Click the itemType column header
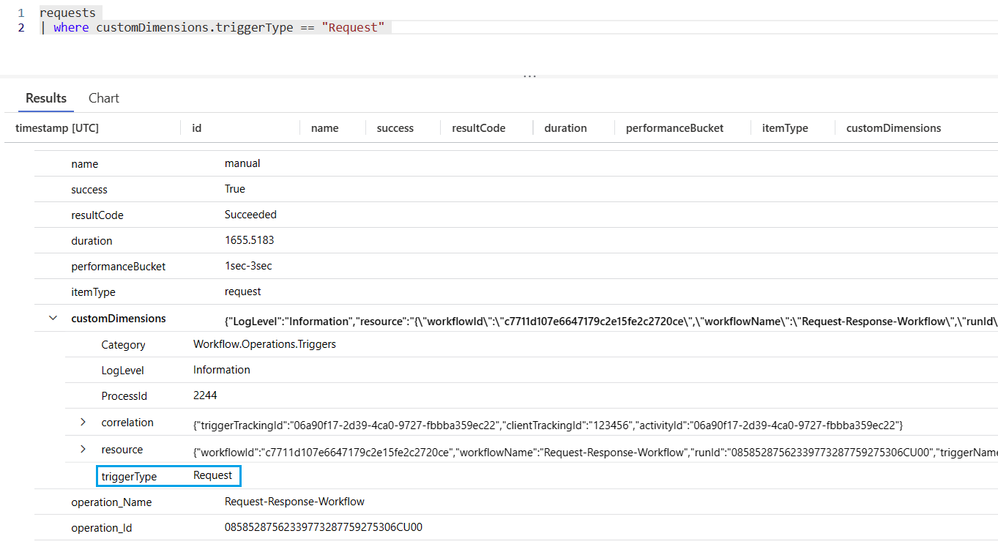The image size is (998, 542). coord(785,128)
